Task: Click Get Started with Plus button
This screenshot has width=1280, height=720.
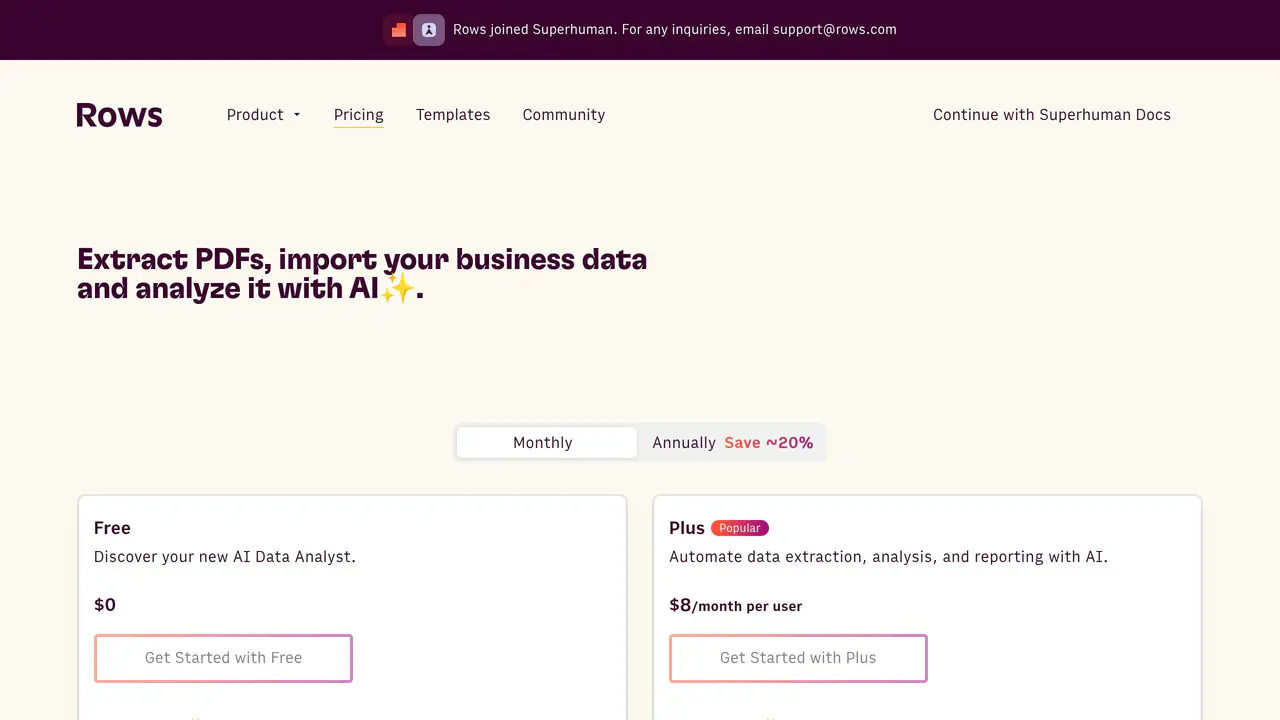Action: (798, 658)
